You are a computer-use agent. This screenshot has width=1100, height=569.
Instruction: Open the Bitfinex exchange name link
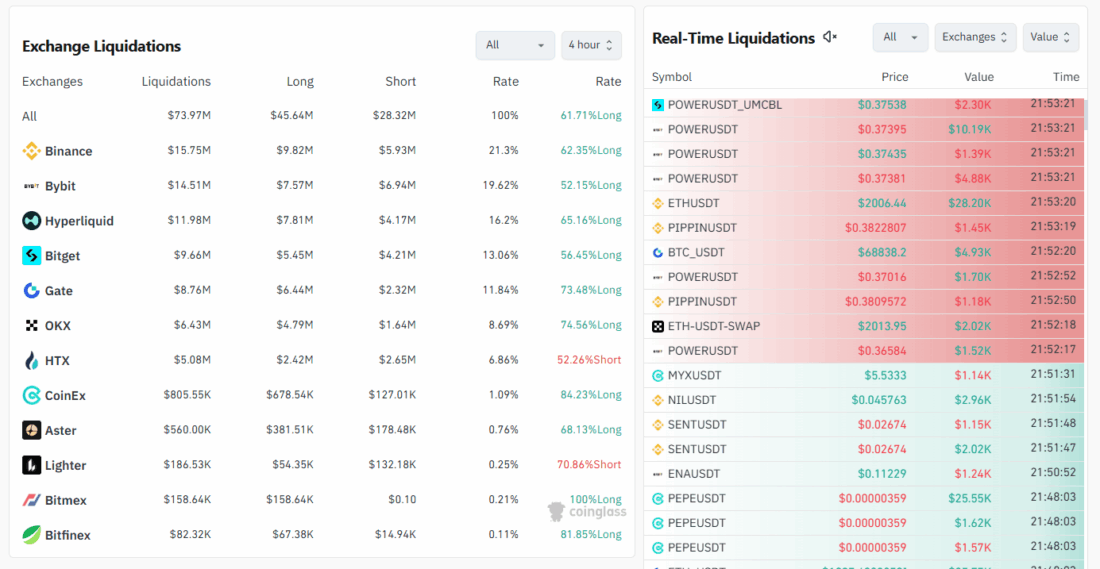coord(68,535)
